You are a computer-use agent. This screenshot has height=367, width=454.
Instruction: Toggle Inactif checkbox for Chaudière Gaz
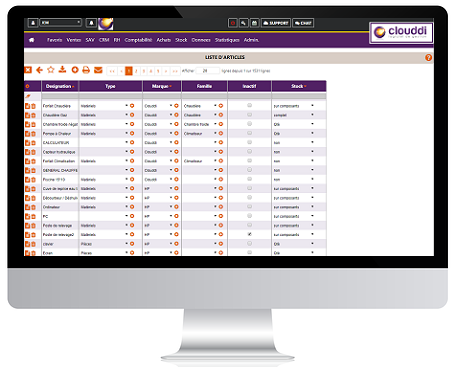click(249, 115)
